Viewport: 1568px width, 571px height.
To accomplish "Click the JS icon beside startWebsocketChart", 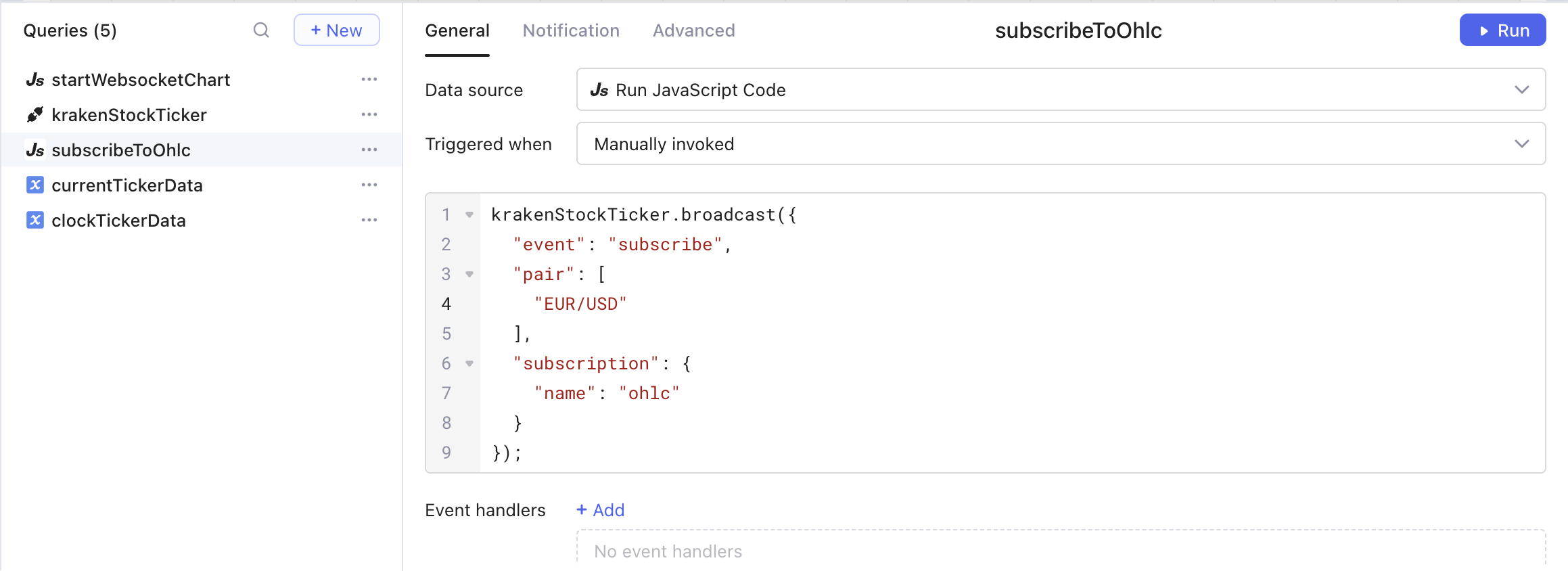I will [x=35, y=80].
